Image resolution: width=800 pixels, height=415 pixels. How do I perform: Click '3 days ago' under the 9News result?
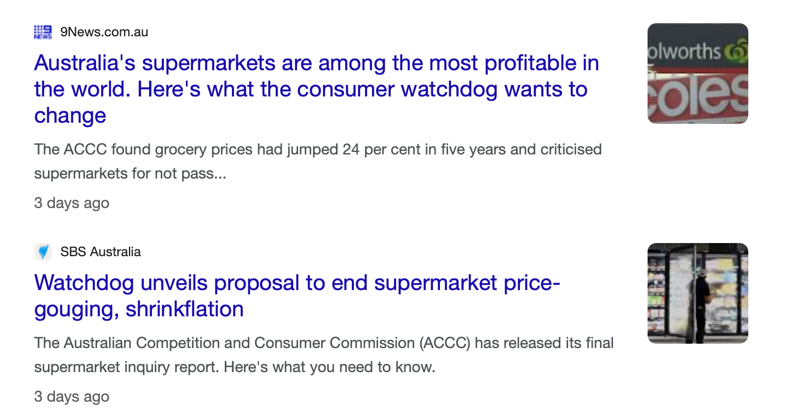tap(72, 203)
